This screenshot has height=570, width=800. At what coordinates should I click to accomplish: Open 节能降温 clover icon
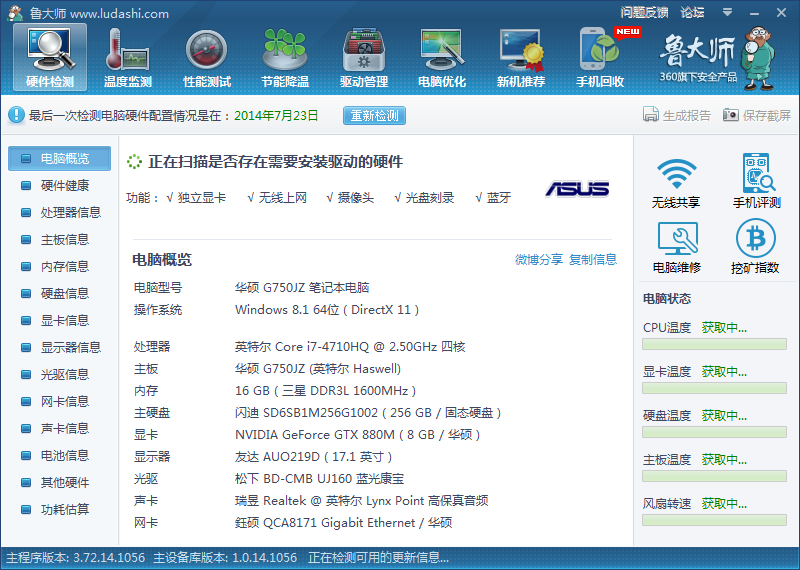pyautogui.click(x=285, y=57)
